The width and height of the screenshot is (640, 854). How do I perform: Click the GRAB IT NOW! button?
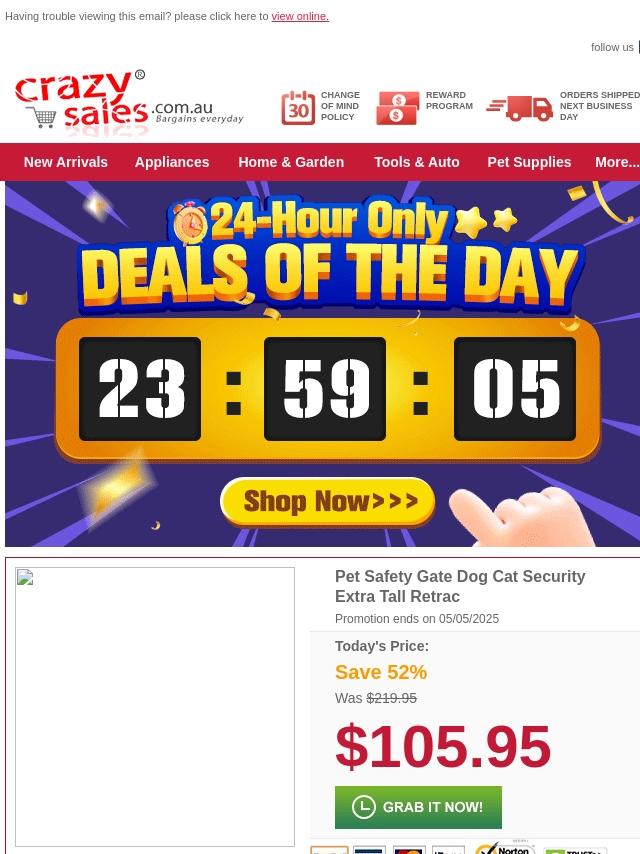(x=418, y=807)
